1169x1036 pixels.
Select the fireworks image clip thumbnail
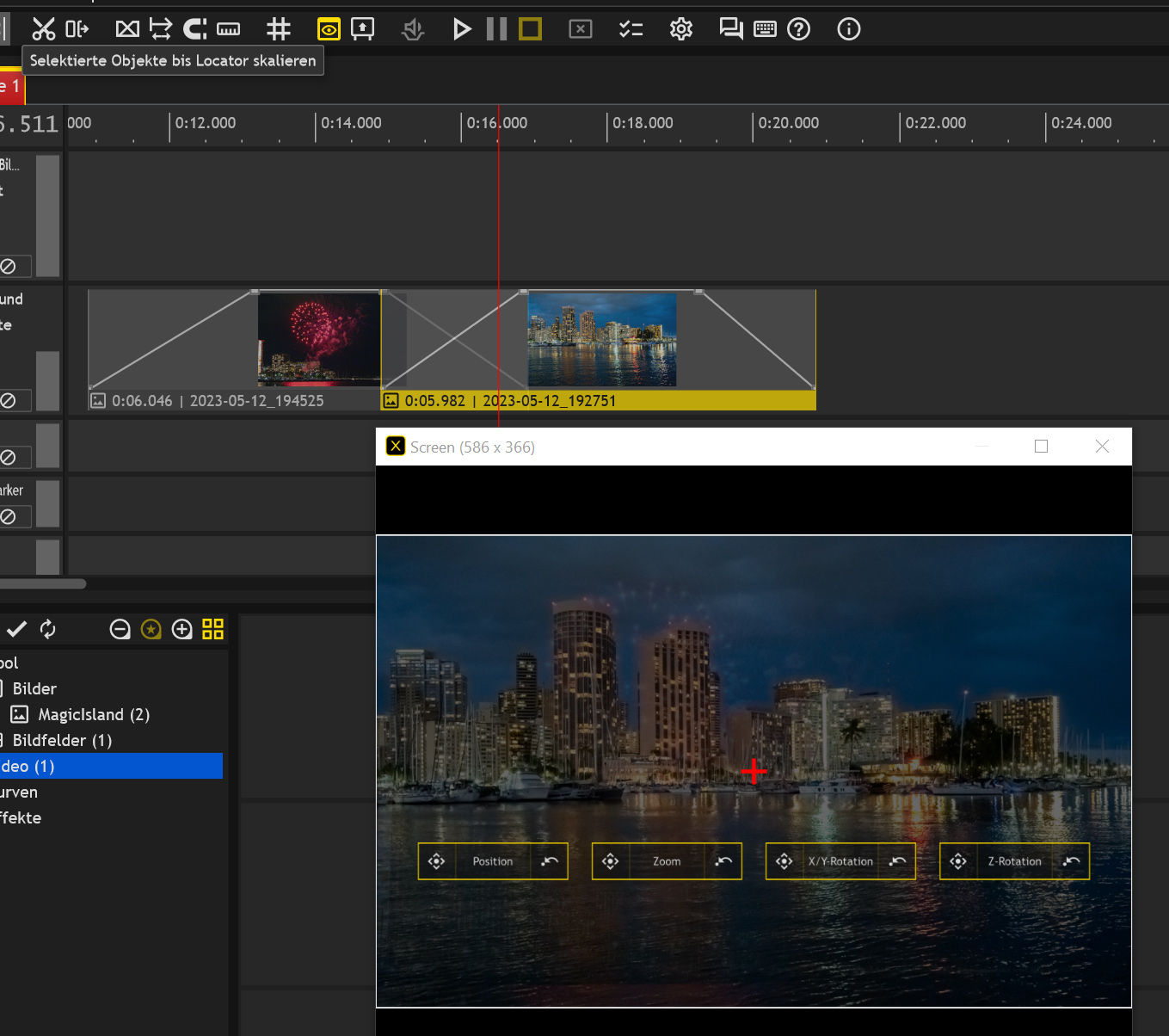pos(318,339)
